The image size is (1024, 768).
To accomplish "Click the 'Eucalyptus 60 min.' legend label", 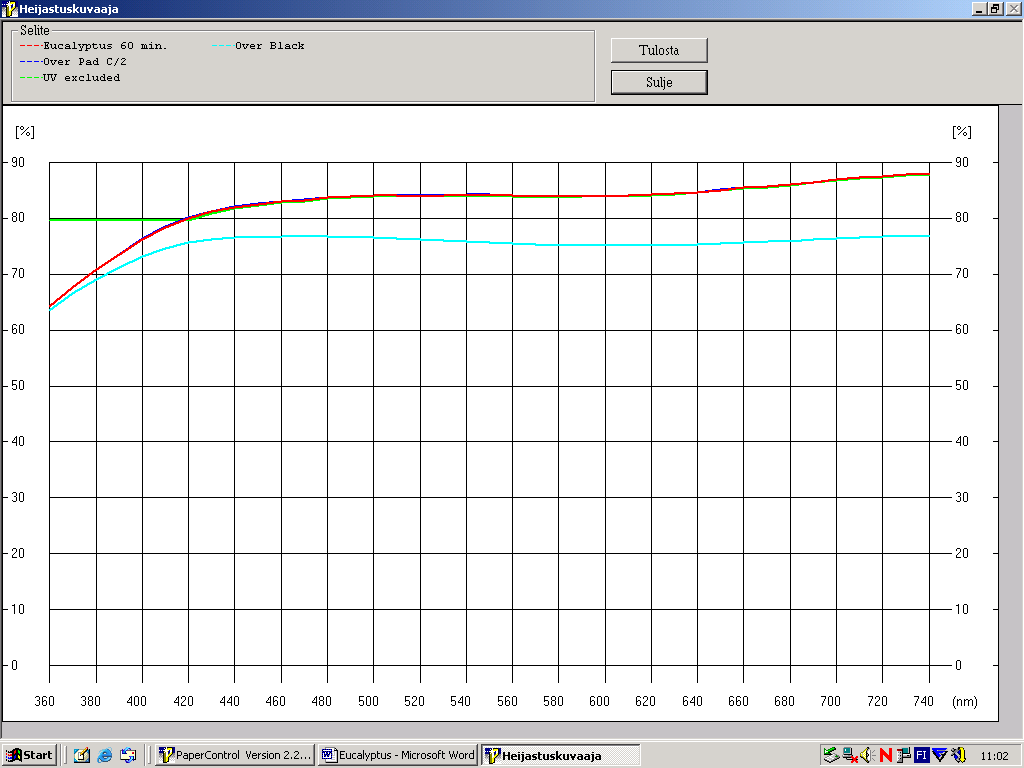I will [x=105, y=46].
